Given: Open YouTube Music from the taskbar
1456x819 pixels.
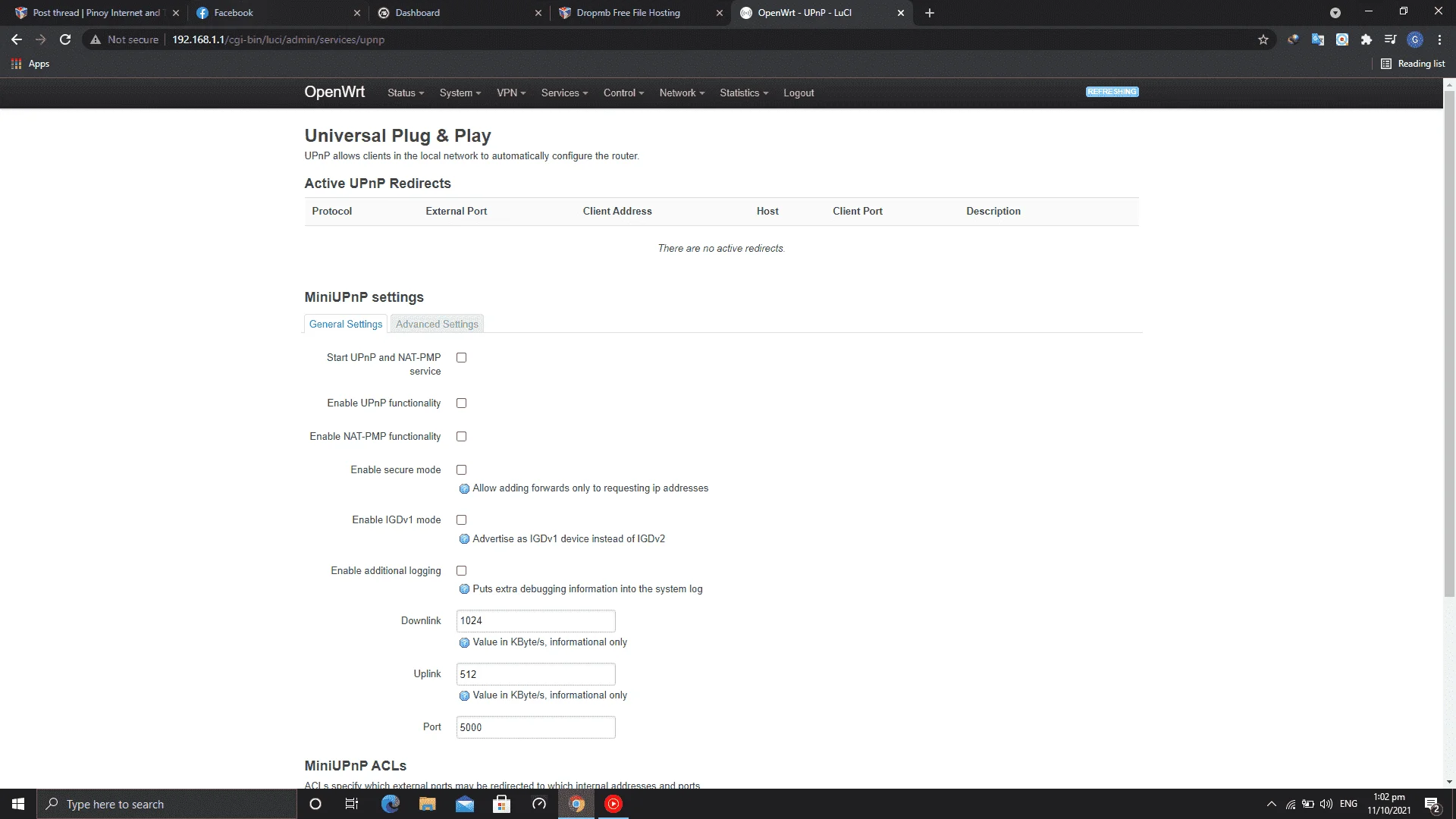Looking at the screenshot, I should click(x=613, y=804).
